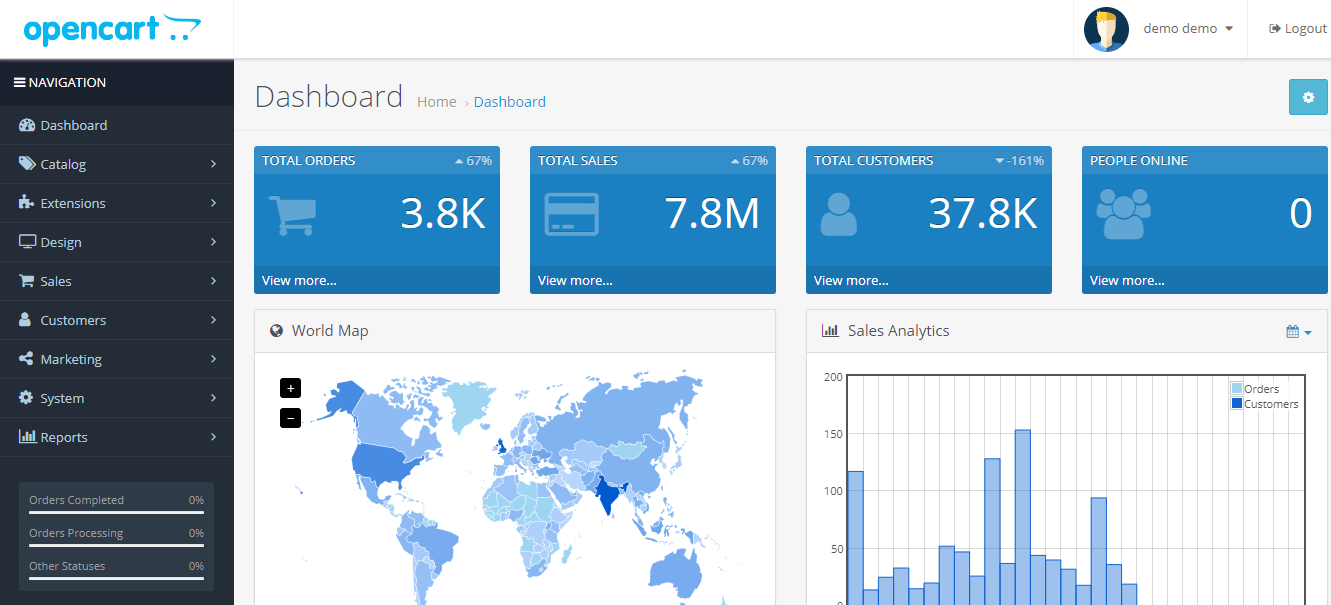Click the demo user avatar picture
Viewport: 1331px width, 605px height.
1106,29
